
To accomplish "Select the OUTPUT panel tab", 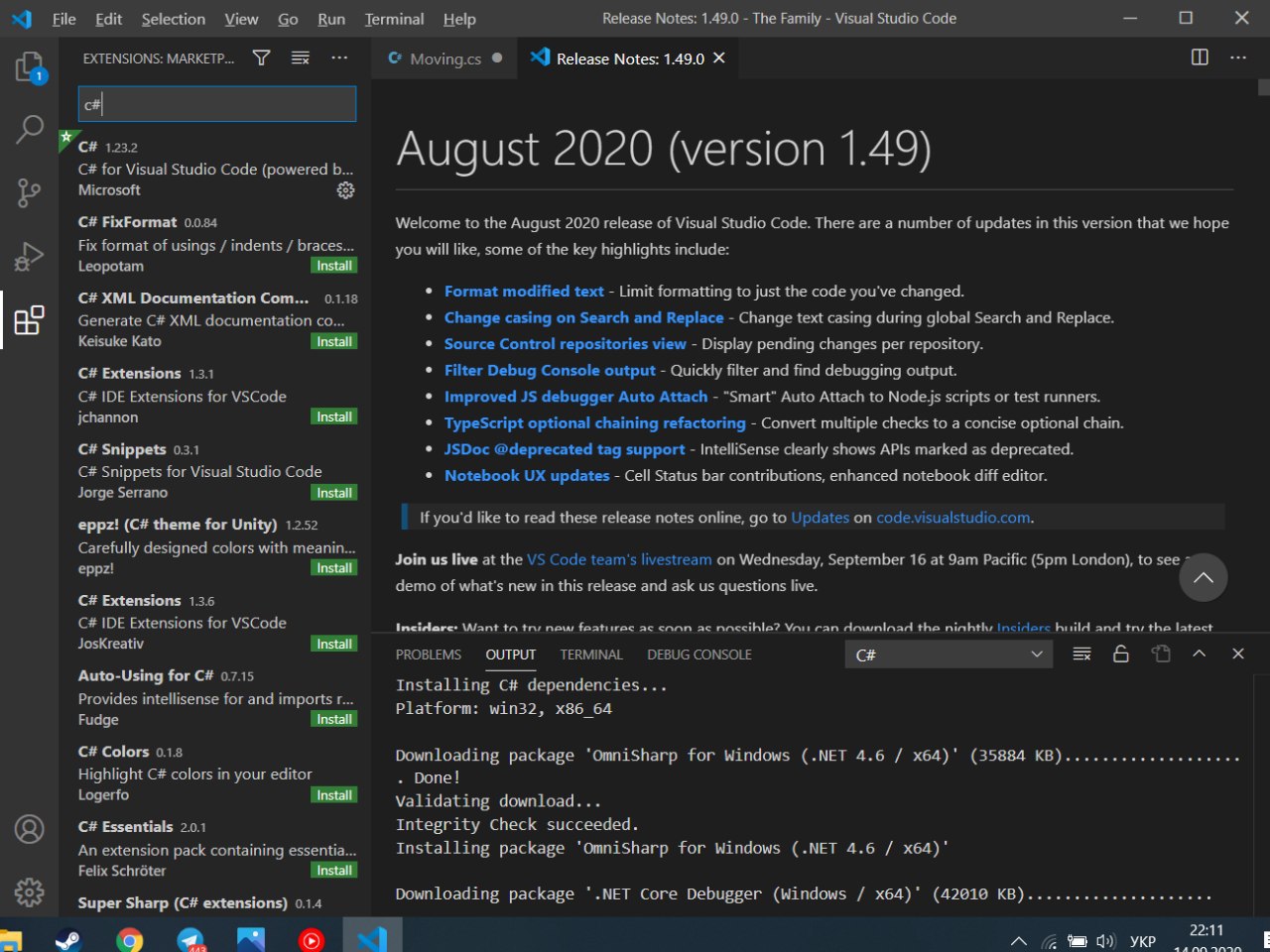I will [x=511, y=654].
